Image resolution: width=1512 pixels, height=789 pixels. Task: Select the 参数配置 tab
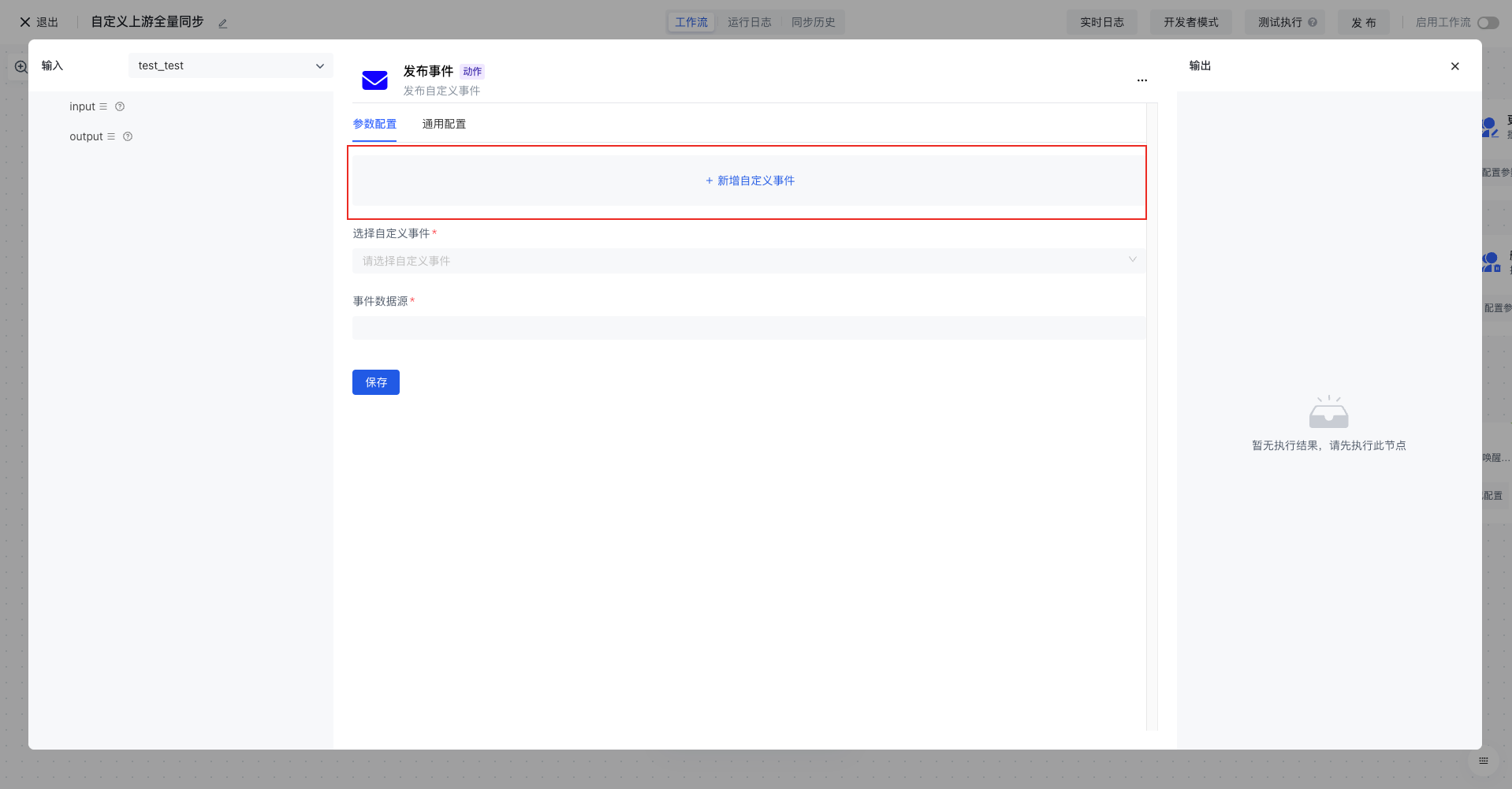click(x=374, y=124)
